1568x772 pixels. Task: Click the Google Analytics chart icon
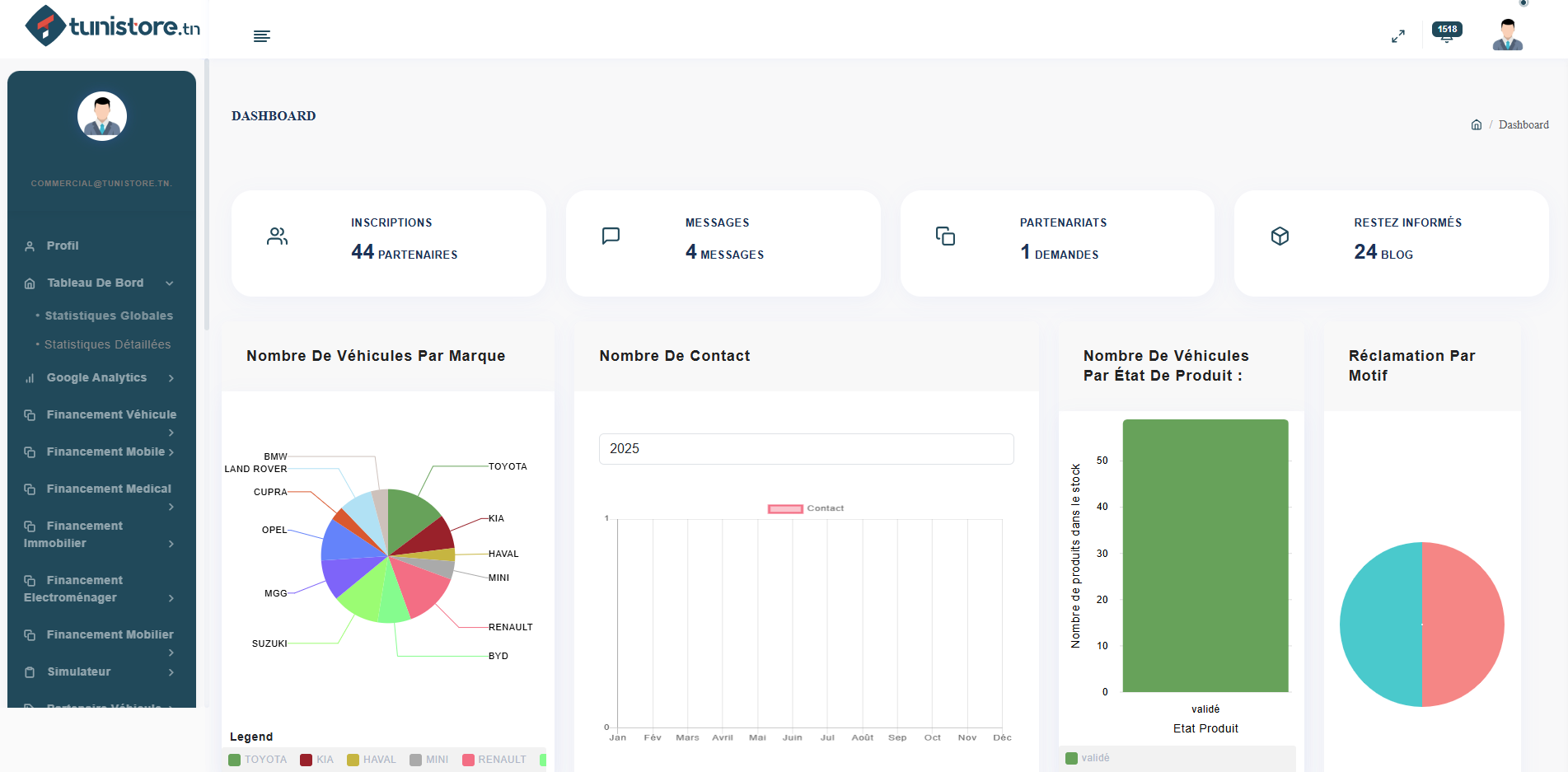[29, 377]
